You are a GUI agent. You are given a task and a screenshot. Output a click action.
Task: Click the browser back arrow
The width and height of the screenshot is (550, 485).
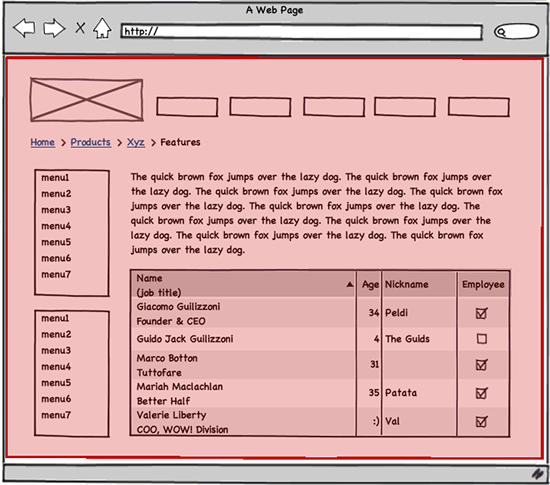tap(24, 28)
